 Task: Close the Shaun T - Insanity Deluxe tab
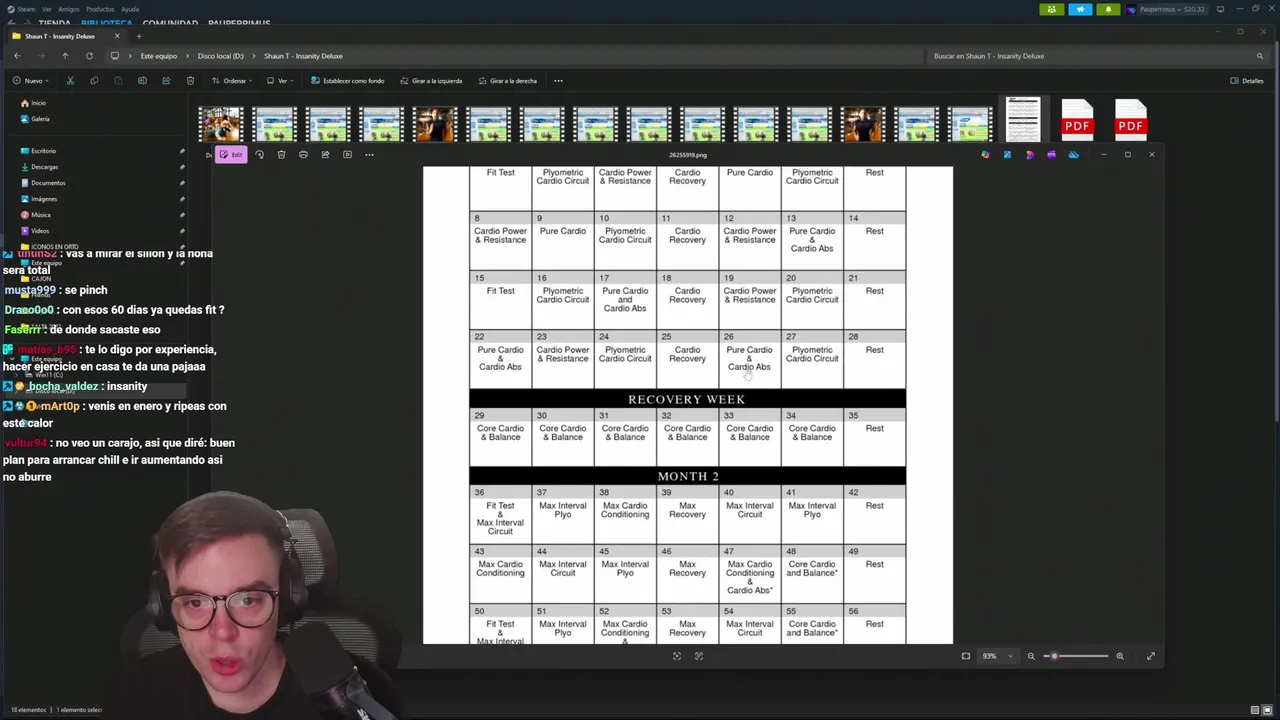[116, 36]
